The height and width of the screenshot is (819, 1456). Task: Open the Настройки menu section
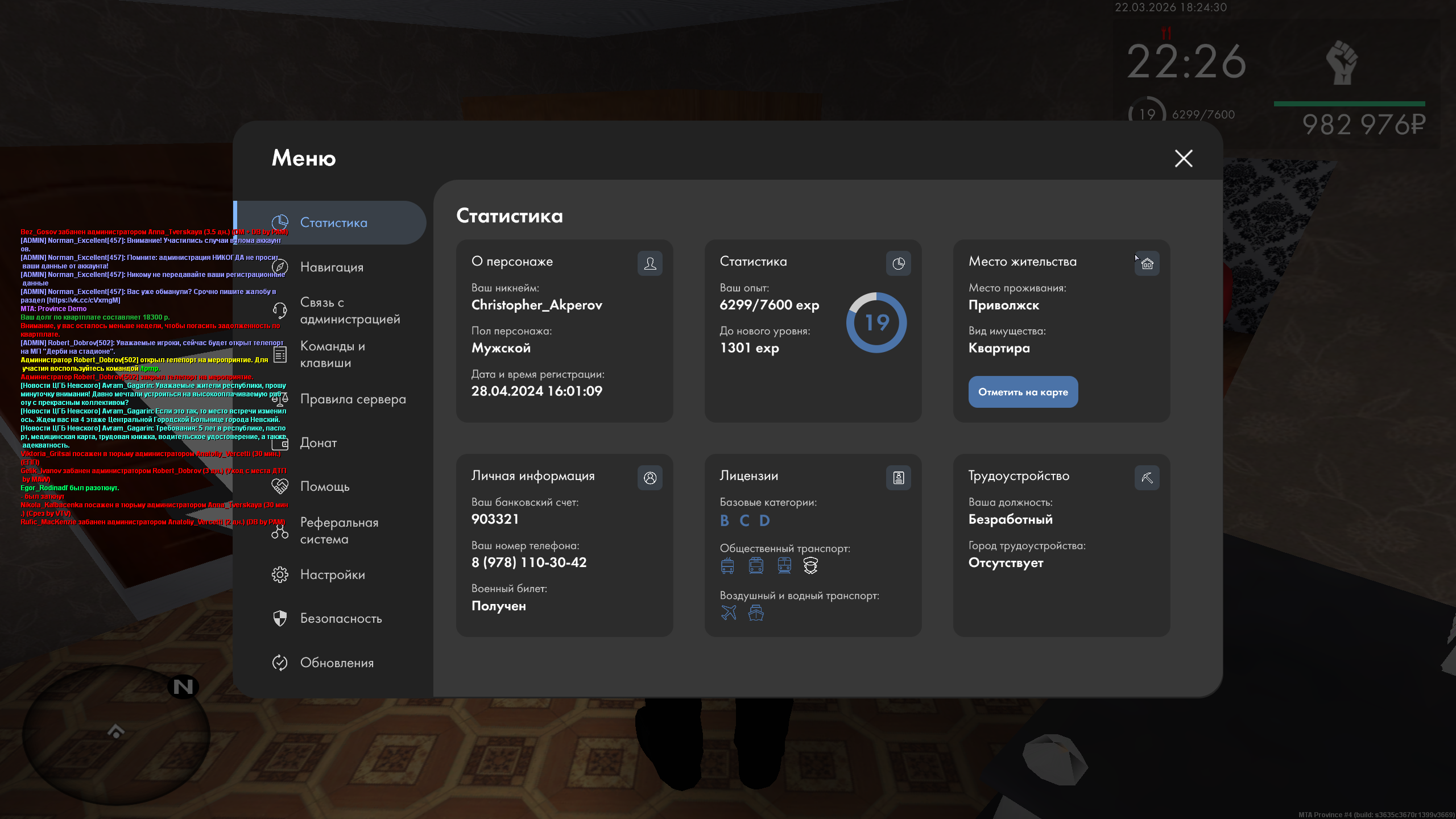click(333, 575)
